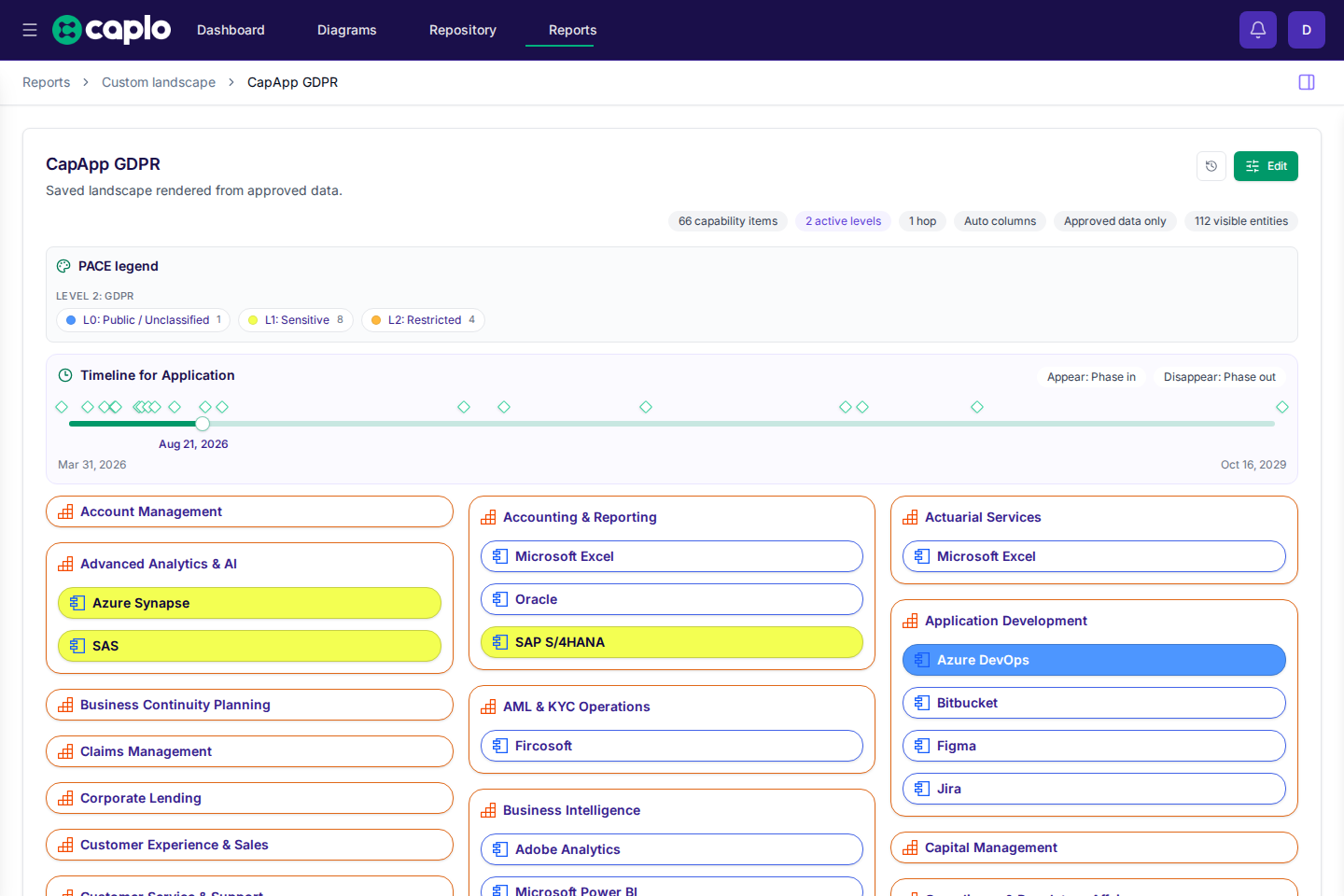Image resolution: width=1344 pixels, height=896 pixels.
Task: Toggle the side panel icon
Action: [x=1307, y=82]
